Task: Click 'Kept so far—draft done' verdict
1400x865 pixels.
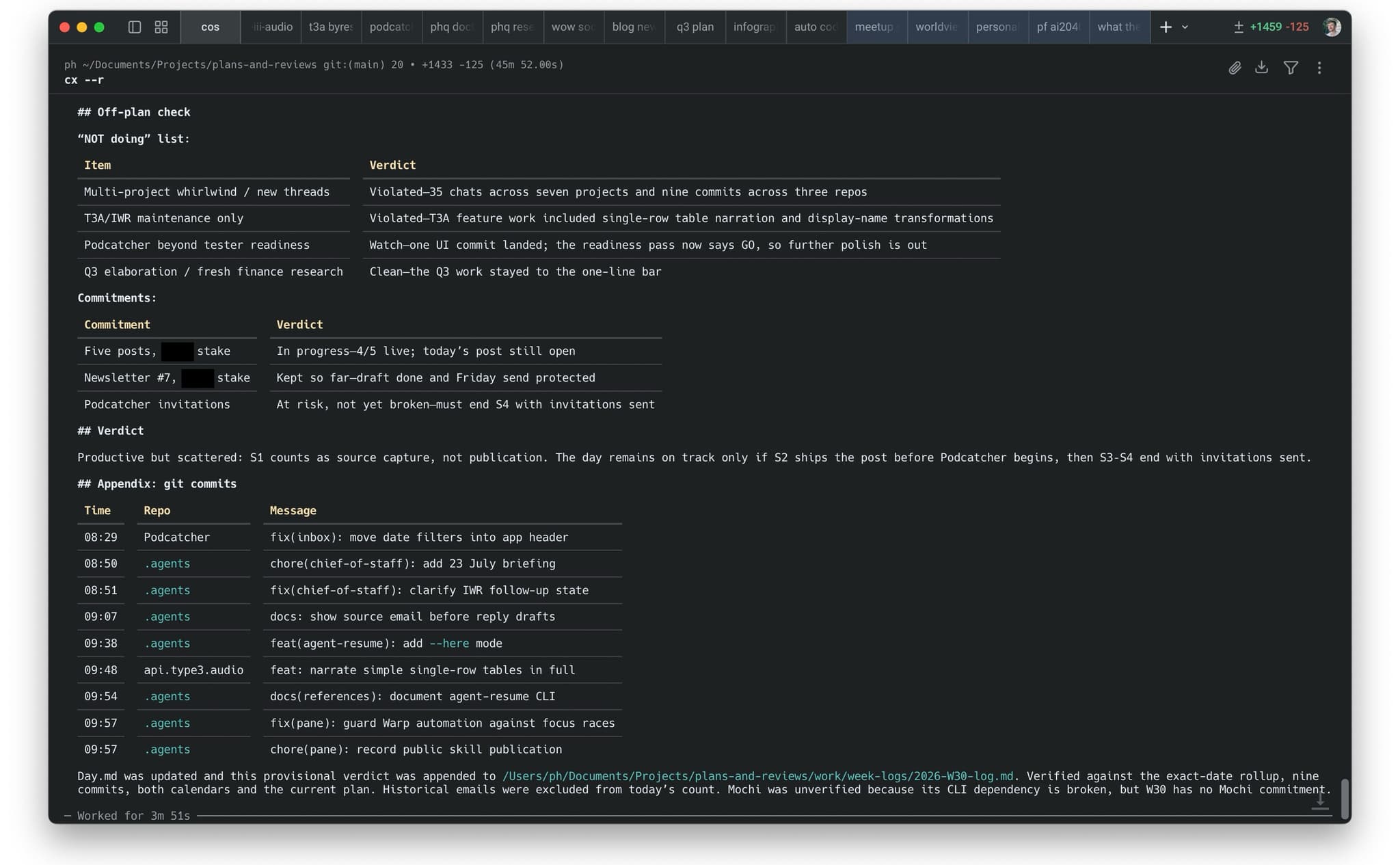Action: (x=435, y=377)
